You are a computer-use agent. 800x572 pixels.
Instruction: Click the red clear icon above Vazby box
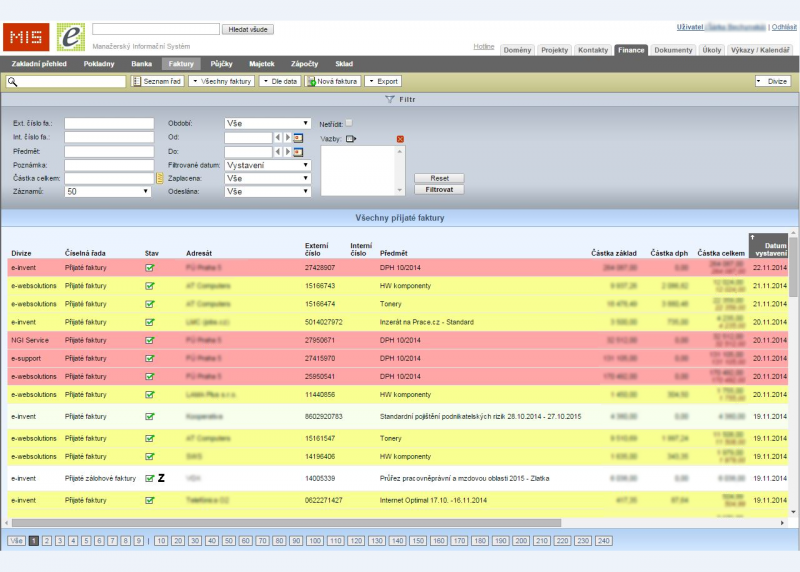[x=400, y=138]
